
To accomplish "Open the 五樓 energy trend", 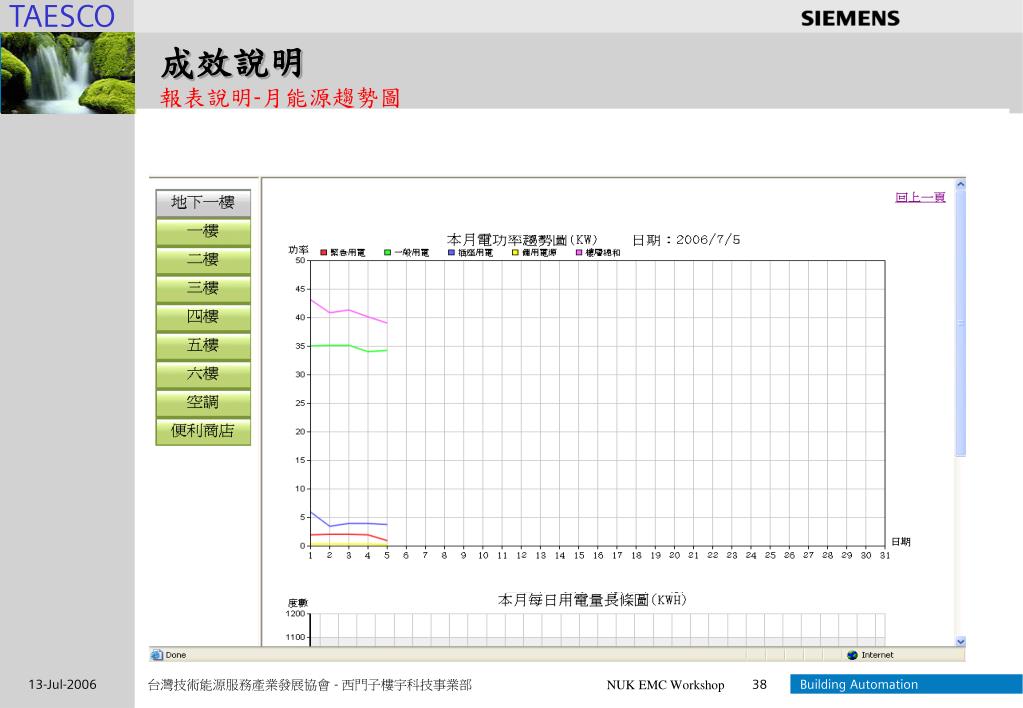I will point(203,346).
